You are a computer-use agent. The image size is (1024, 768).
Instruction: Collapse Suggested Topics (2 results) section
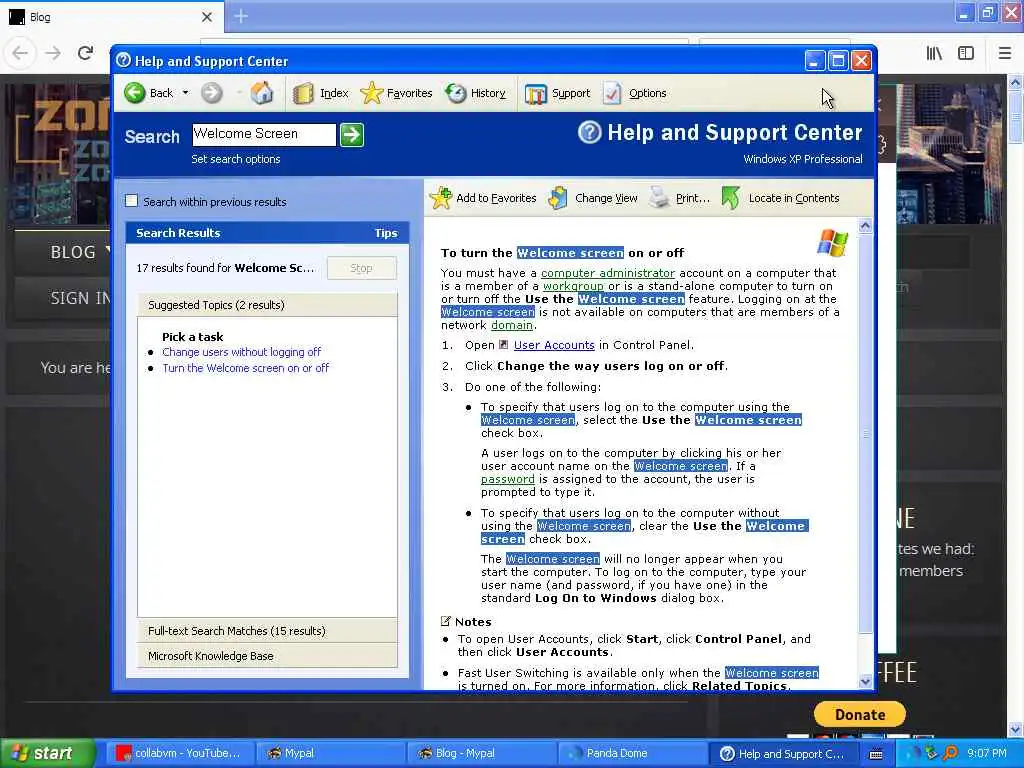pos(267,305)
